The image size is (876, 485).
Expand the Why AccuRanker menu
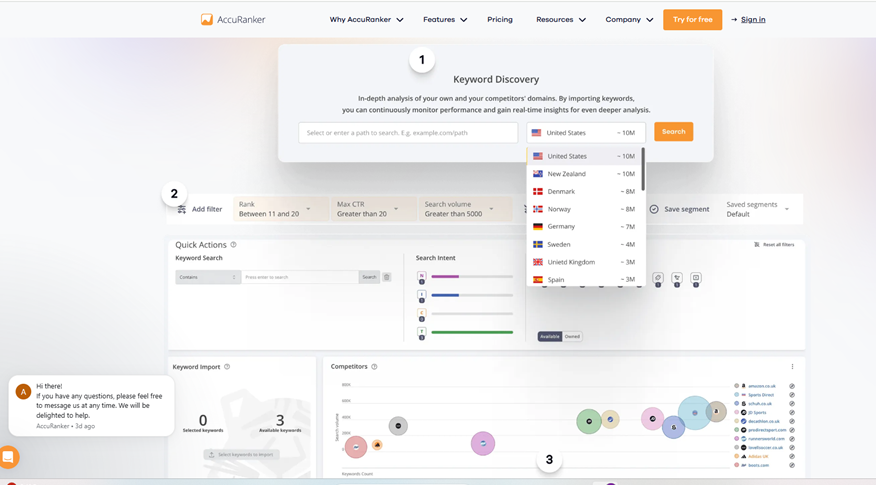pos(366,20)
